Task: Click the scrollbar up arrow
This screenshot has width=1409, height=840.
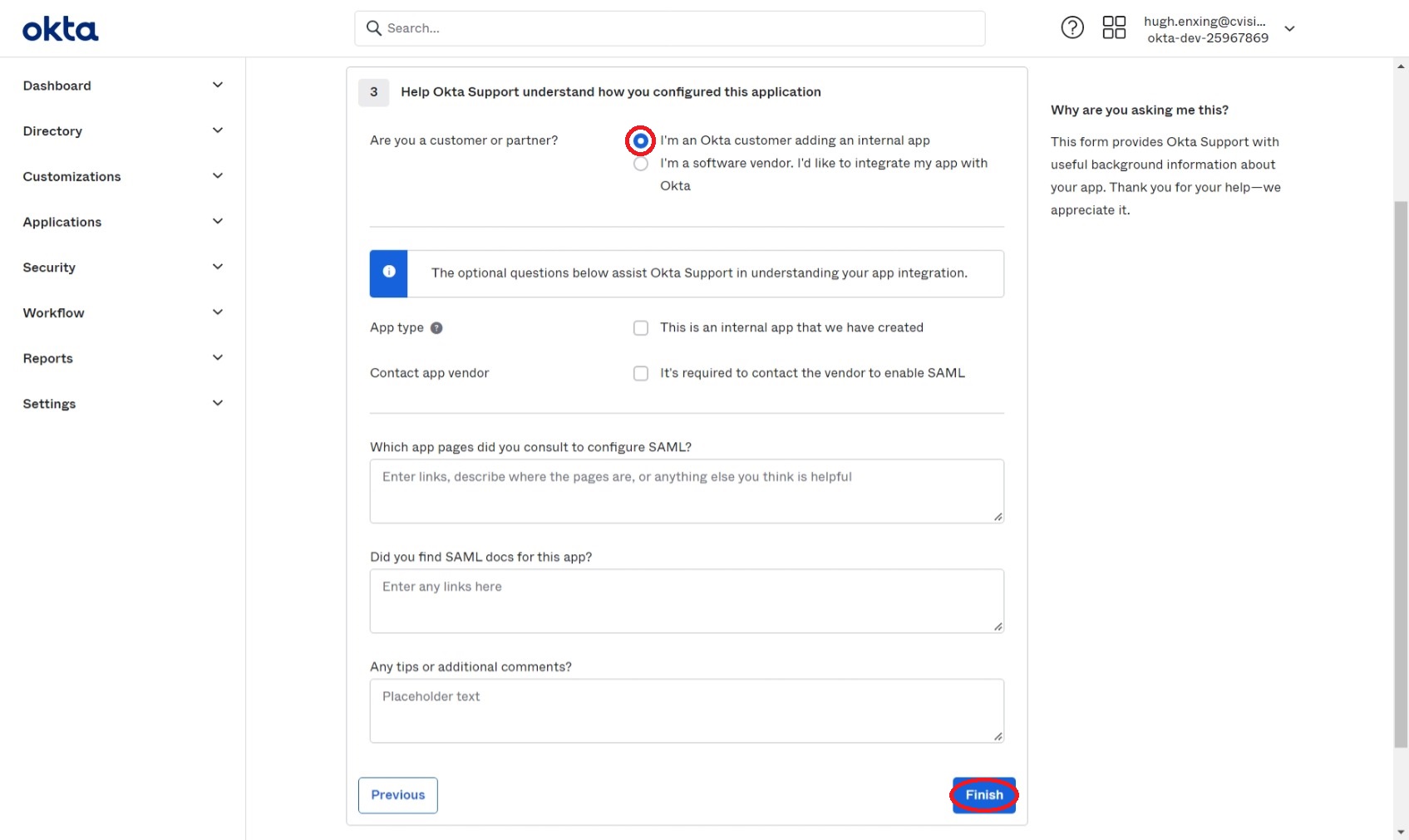Action: (1402, 66)
